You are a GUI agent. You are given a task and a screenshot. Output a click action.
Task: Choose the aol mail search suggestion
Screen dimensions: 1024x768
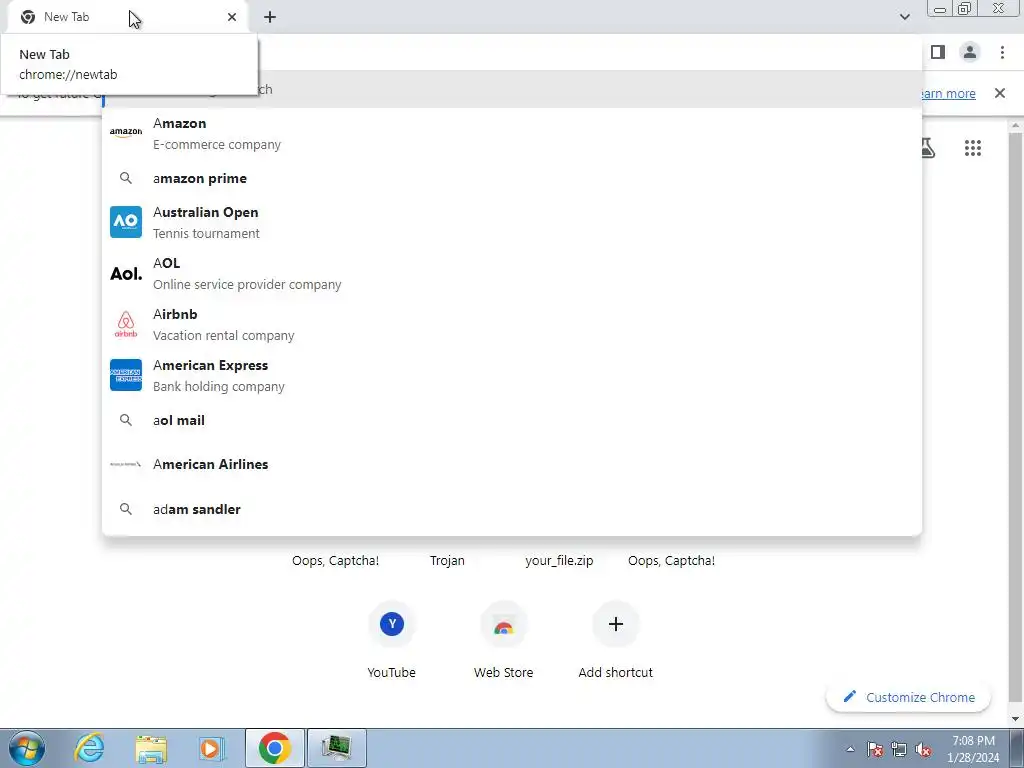(x=512, y=421)
